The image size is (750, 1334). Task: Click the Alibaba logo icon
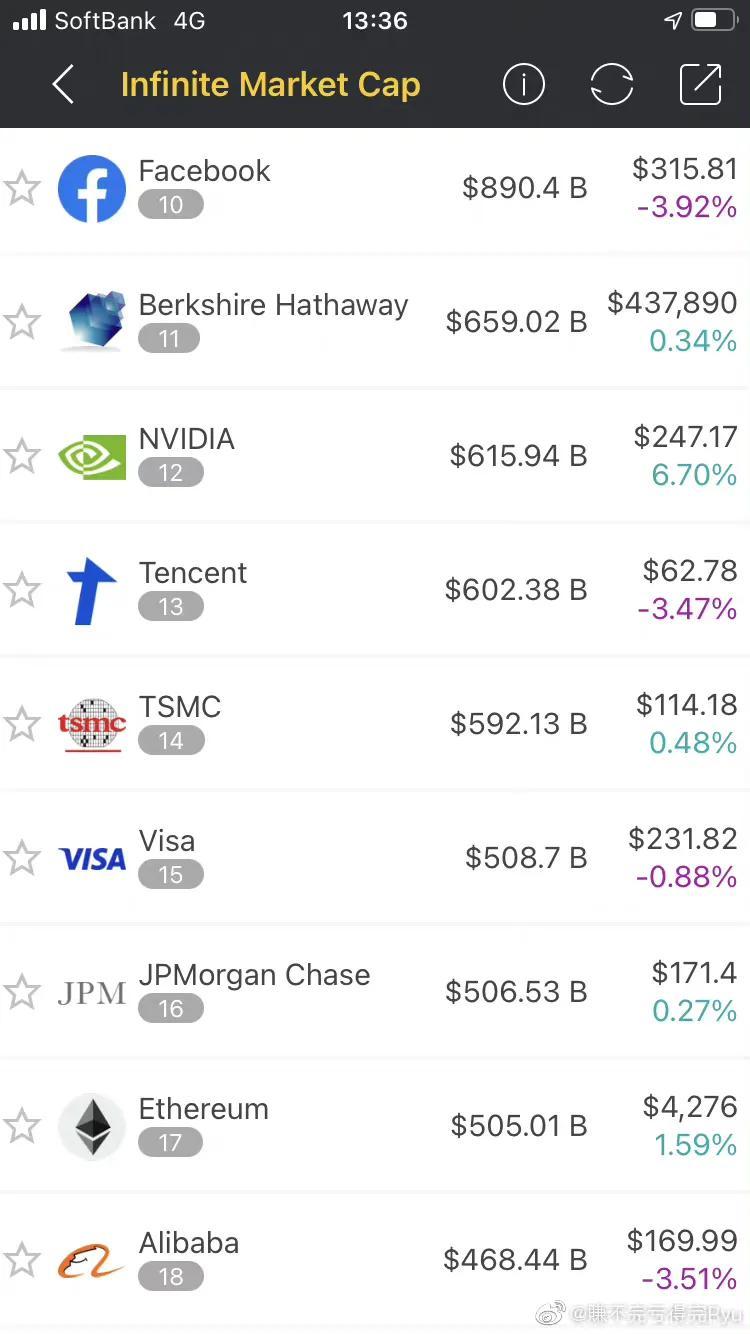[x=92, y=1260]
